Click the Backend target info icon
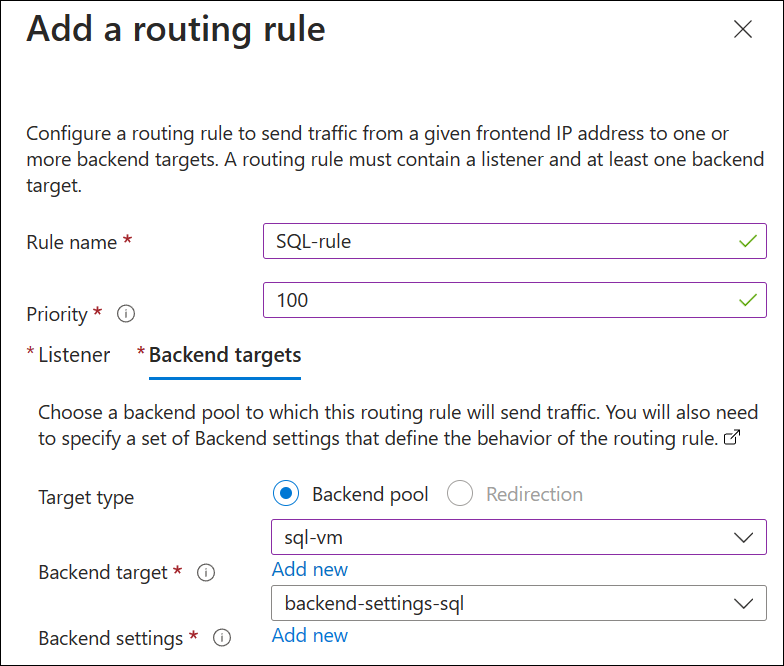The height and width of the screenshot is (666, 784). pos(206,573)
